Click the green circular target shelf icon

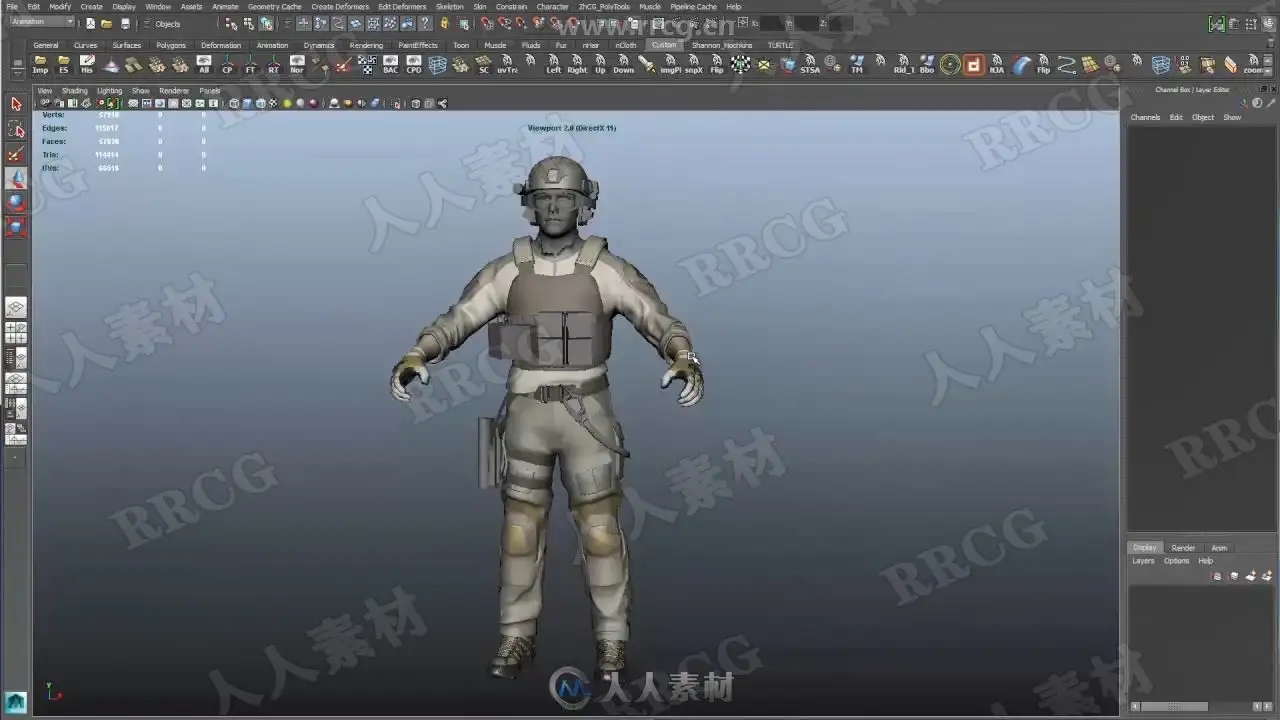pyautogui.click(x=950, y=65)
